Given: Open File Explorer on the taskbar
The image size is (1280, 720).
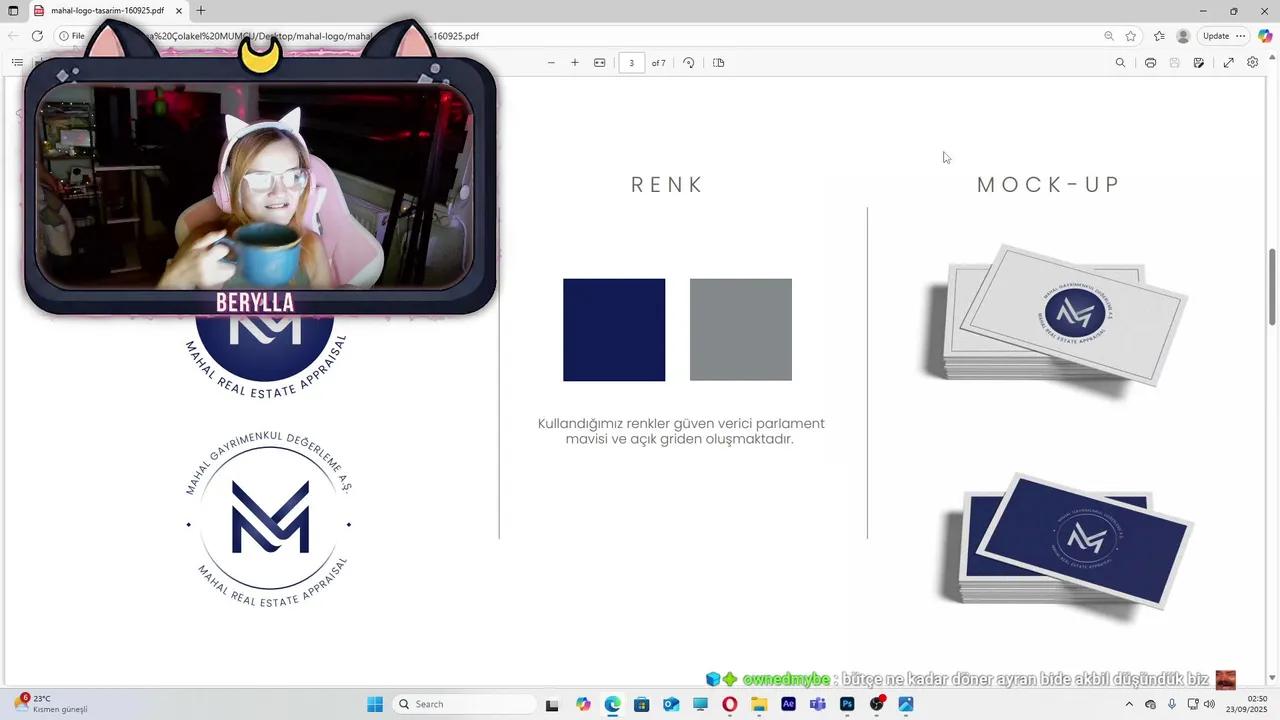Looking at the screenshot, I should [x=759, y=704].
